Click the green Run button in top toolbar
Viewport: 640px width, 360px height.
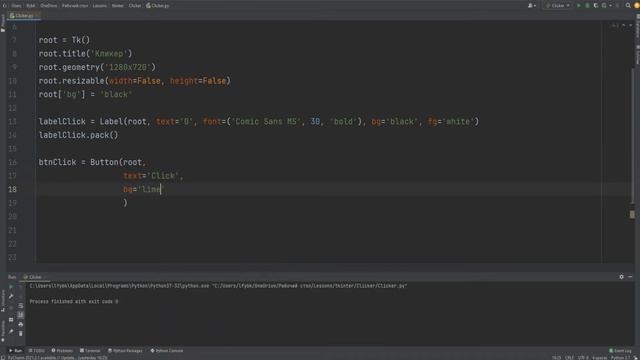[578, 5]
